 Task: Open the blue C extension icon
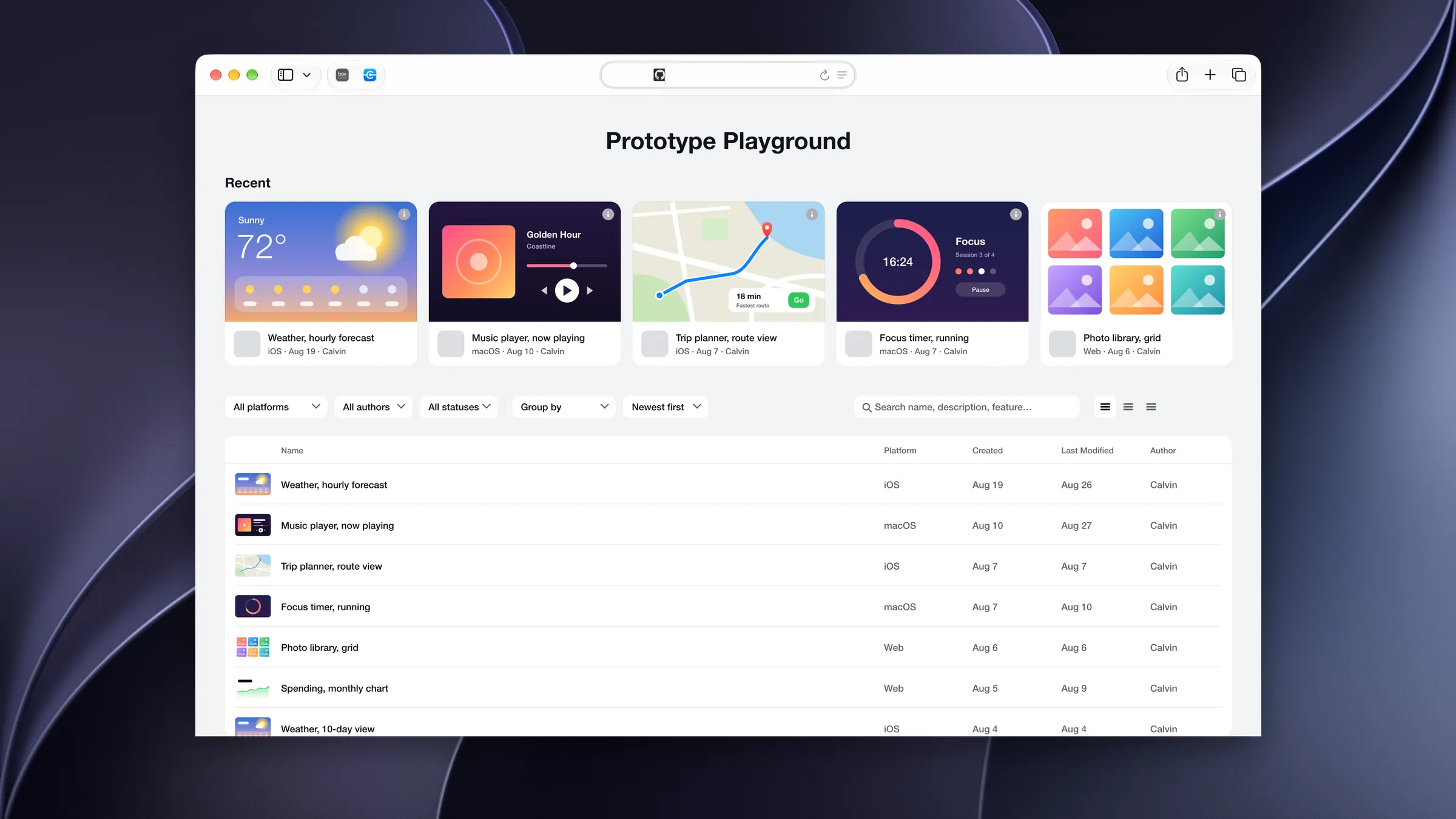(369, 75)
